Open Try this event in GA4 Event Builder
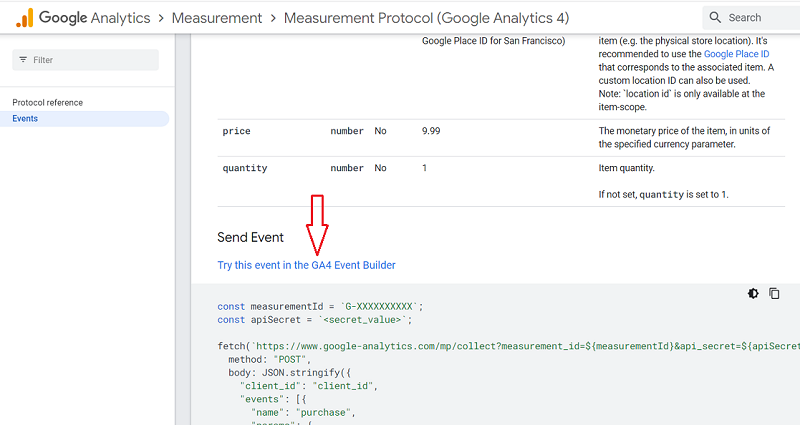 point(306,265)
